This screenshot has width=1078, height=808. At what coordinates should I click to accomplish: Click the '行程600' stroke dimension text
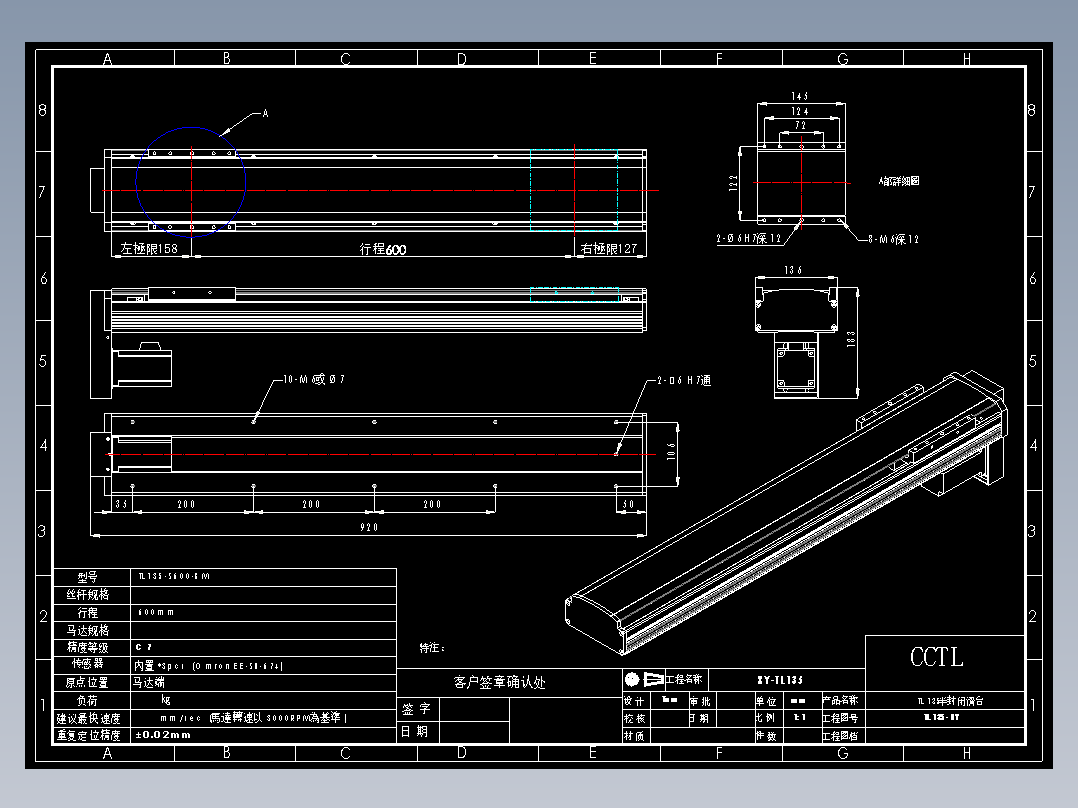coord(383,249)
